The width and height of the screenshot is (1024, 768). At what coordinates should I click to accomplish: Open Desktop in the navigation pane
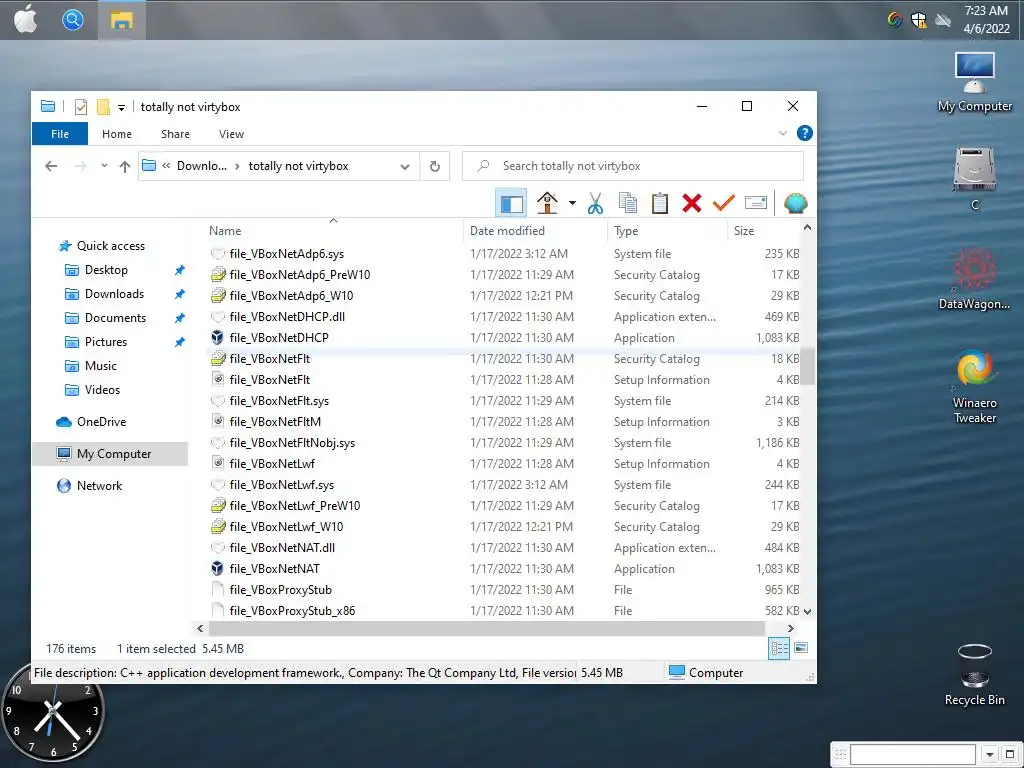point(106,270)
